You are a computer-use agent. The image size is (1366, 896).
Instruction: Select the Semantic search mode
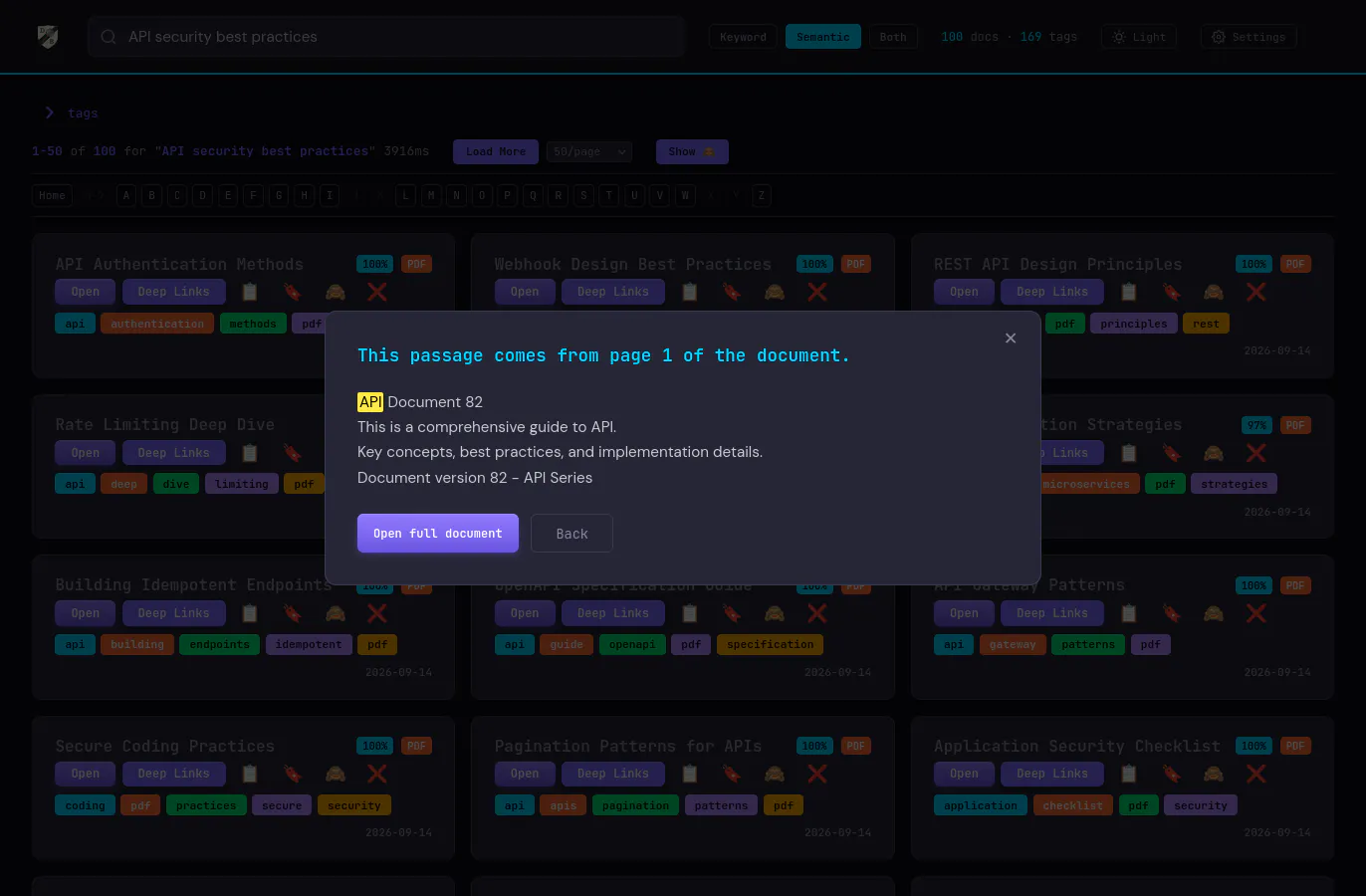tap(823, 37)
